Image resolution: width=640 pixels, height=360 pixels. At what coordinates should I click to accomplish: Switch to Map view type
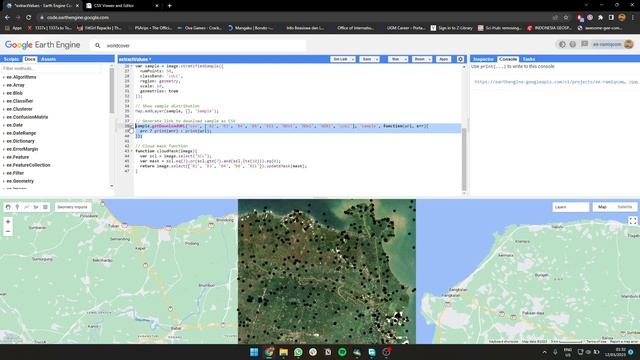click(x=602, y=207)
